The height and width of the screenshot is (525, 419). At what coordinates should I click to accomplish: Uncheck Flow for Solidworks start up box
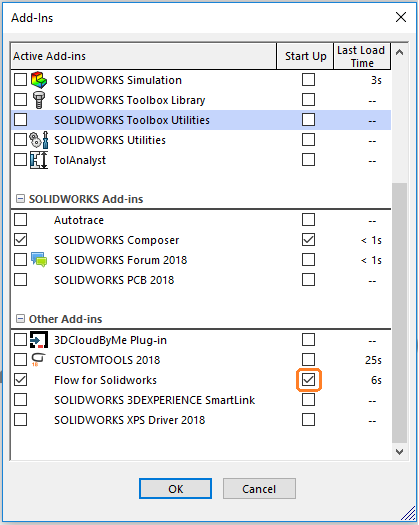tap(308, 380)
